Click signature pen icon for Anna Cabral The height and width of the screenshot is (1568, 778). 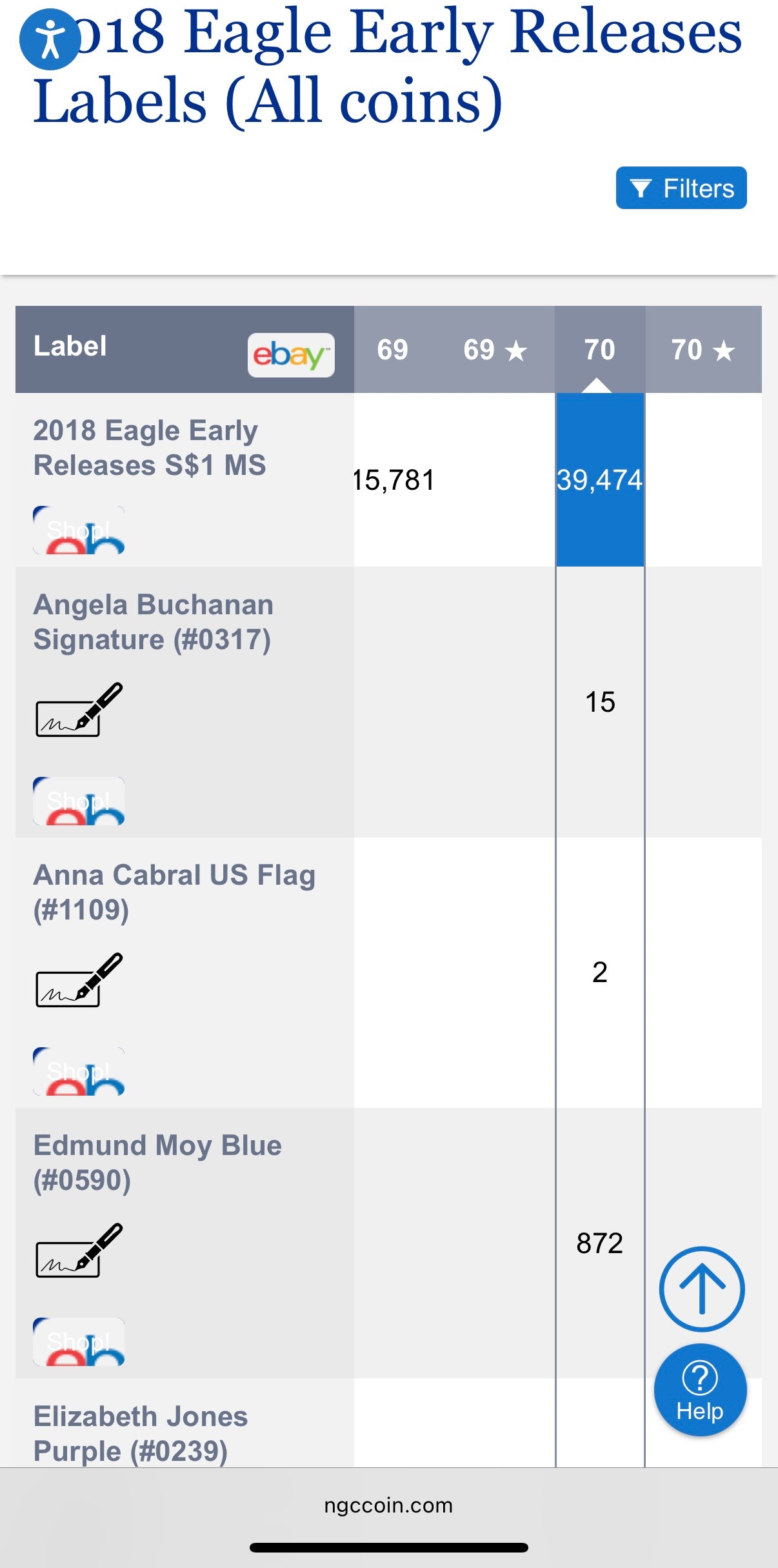[x=79, y=980]
